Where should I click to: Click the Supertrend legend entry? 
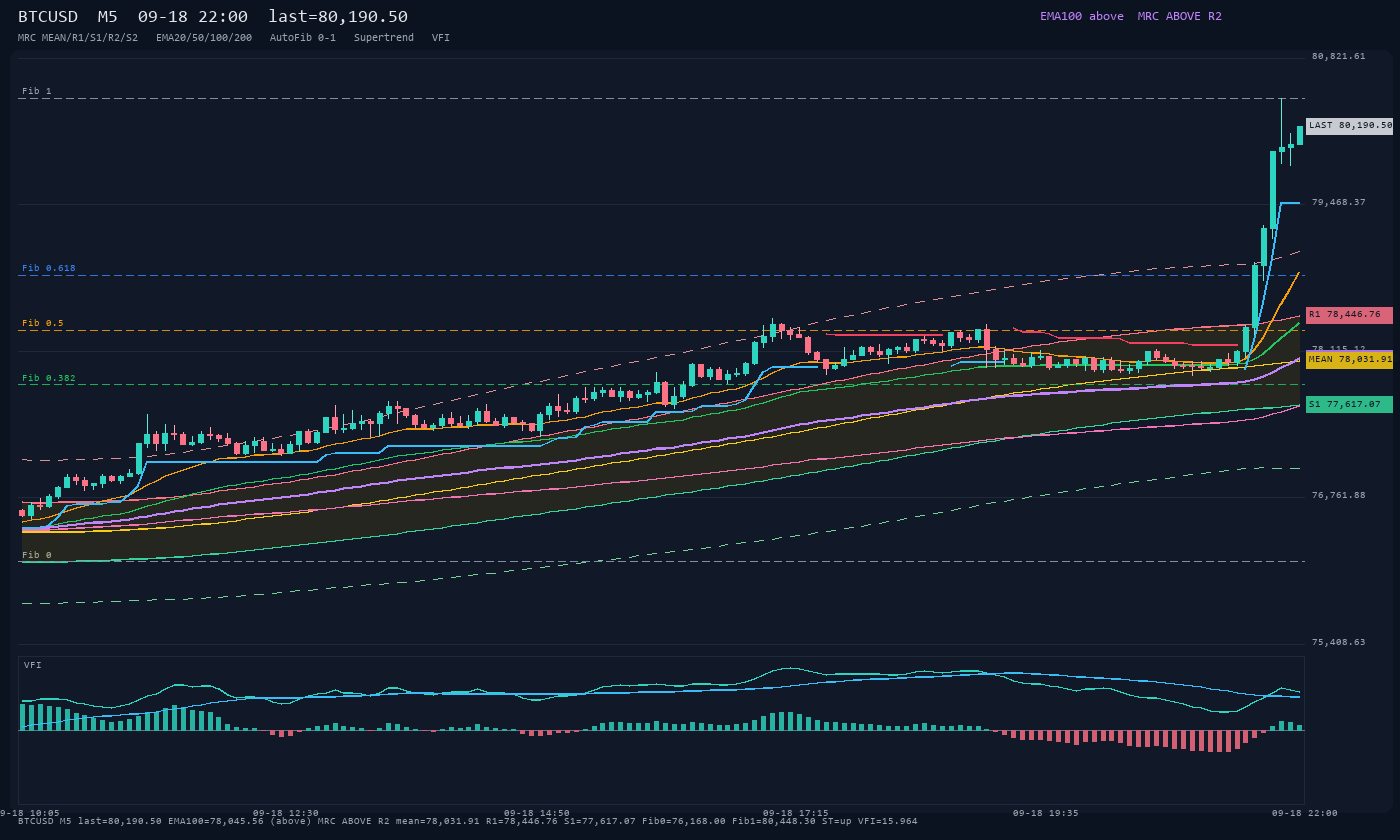pyautogui.click(x=384, y=38)
